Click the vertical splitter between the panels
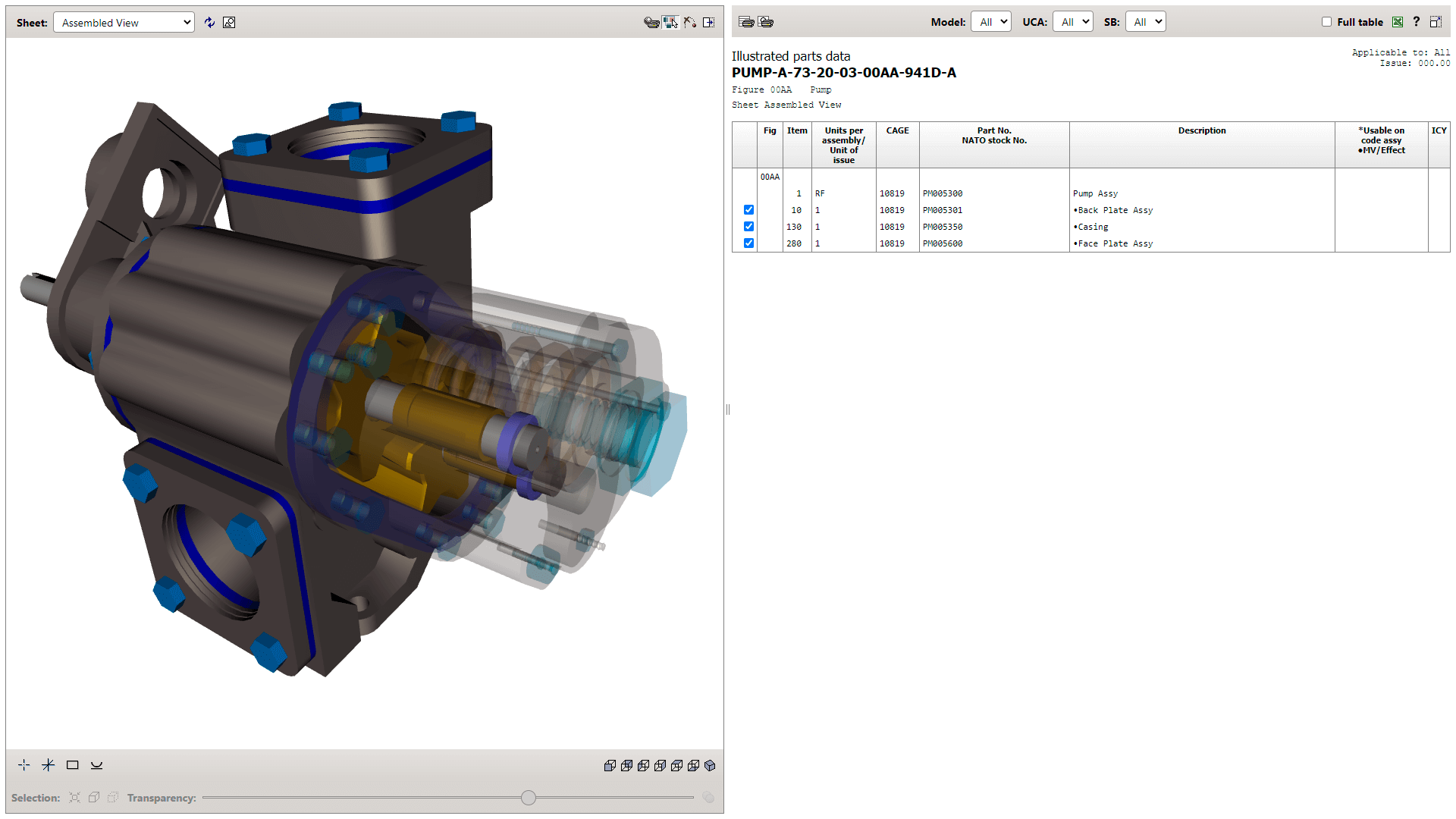 (728, 409)
